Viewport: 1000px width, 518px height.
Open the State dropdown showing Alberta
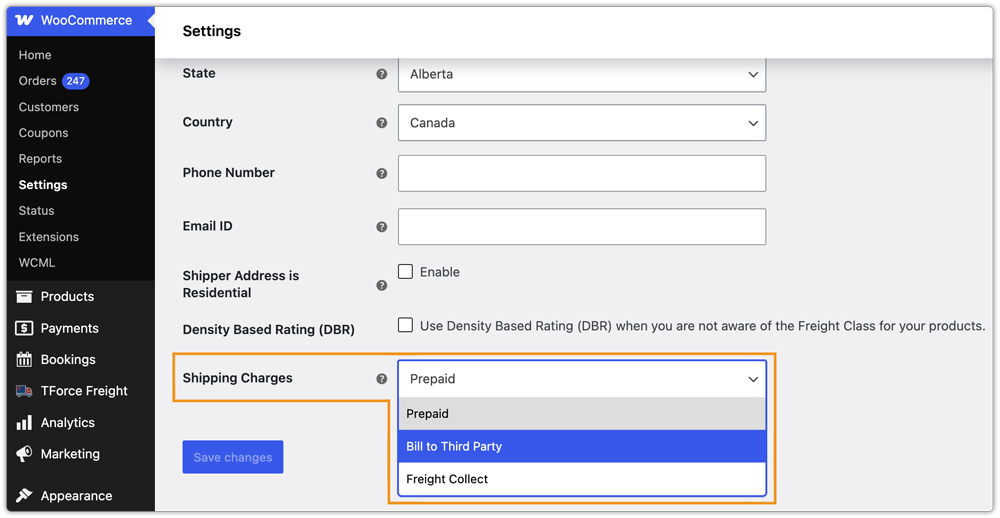[x=582, y=74]
